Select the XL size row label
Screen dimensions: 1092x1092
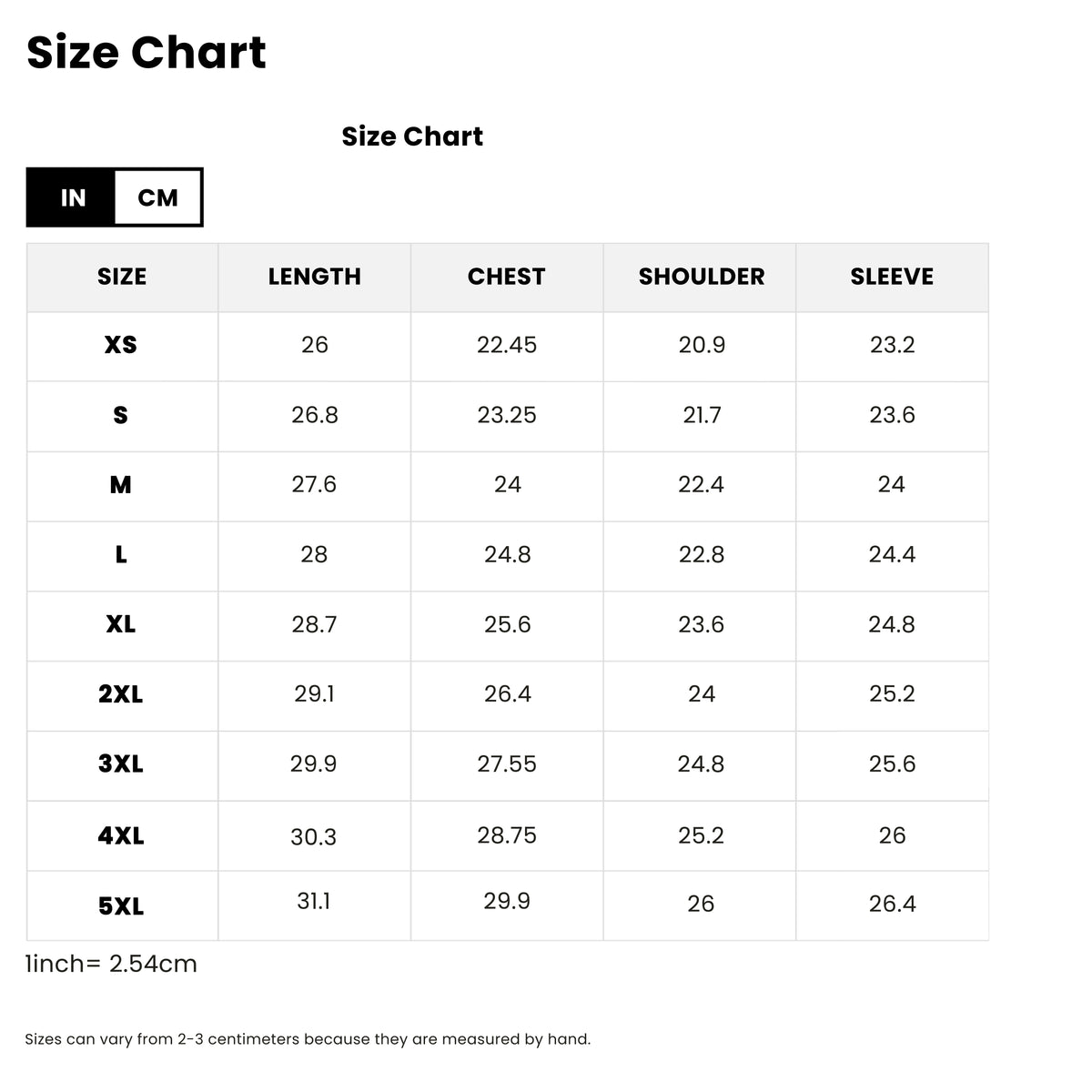click(121, 624)
